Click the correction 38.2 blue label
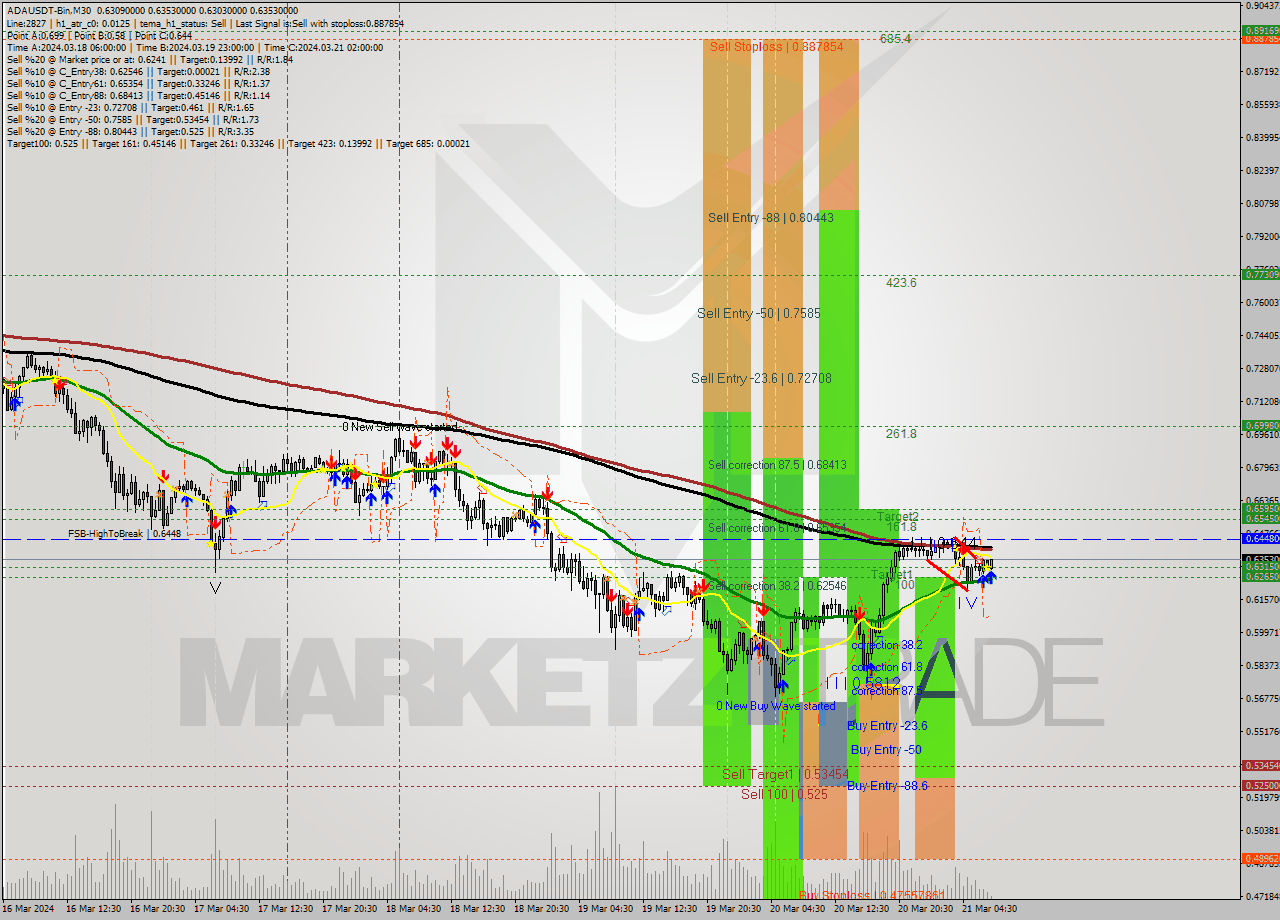Image resolution: width=1280 pixels, height=920 pixels. click(x=887, y=645)
